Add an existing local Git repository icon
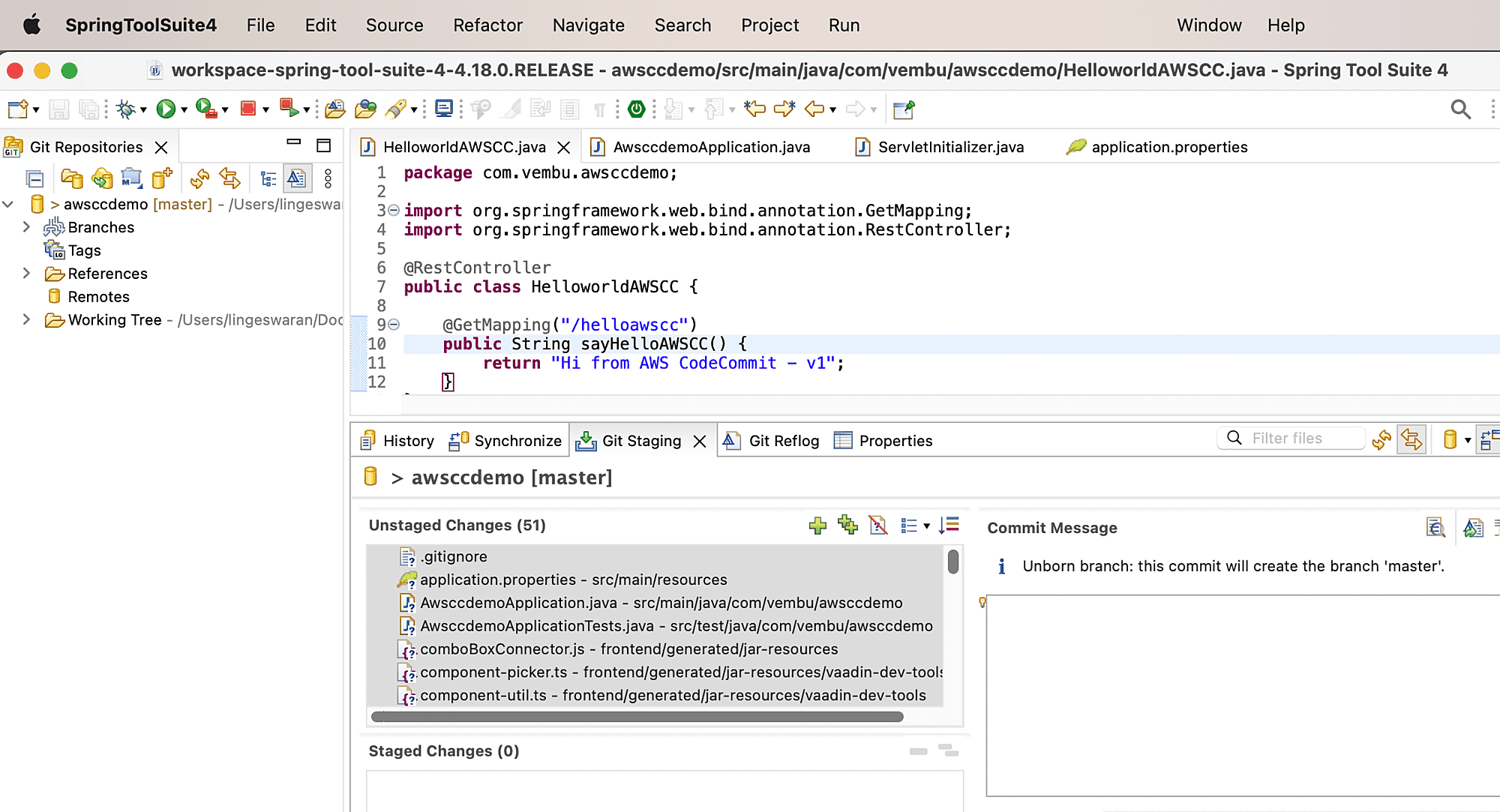Screen dimensions: 1500x812 72,178
